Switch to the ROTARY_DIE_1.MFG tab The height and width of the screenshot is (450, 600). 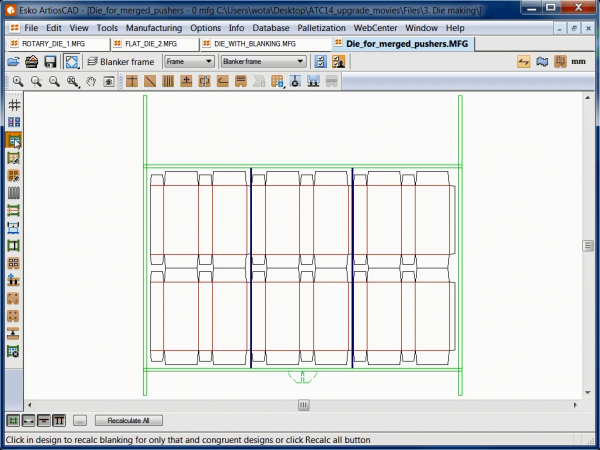[51, 45]
